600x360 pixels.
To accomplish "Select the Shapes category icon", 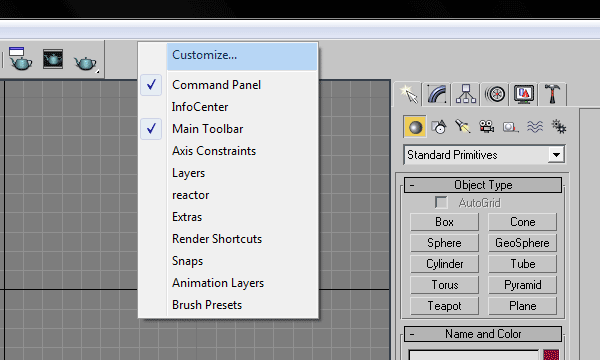I will click(x=439, y=127).
